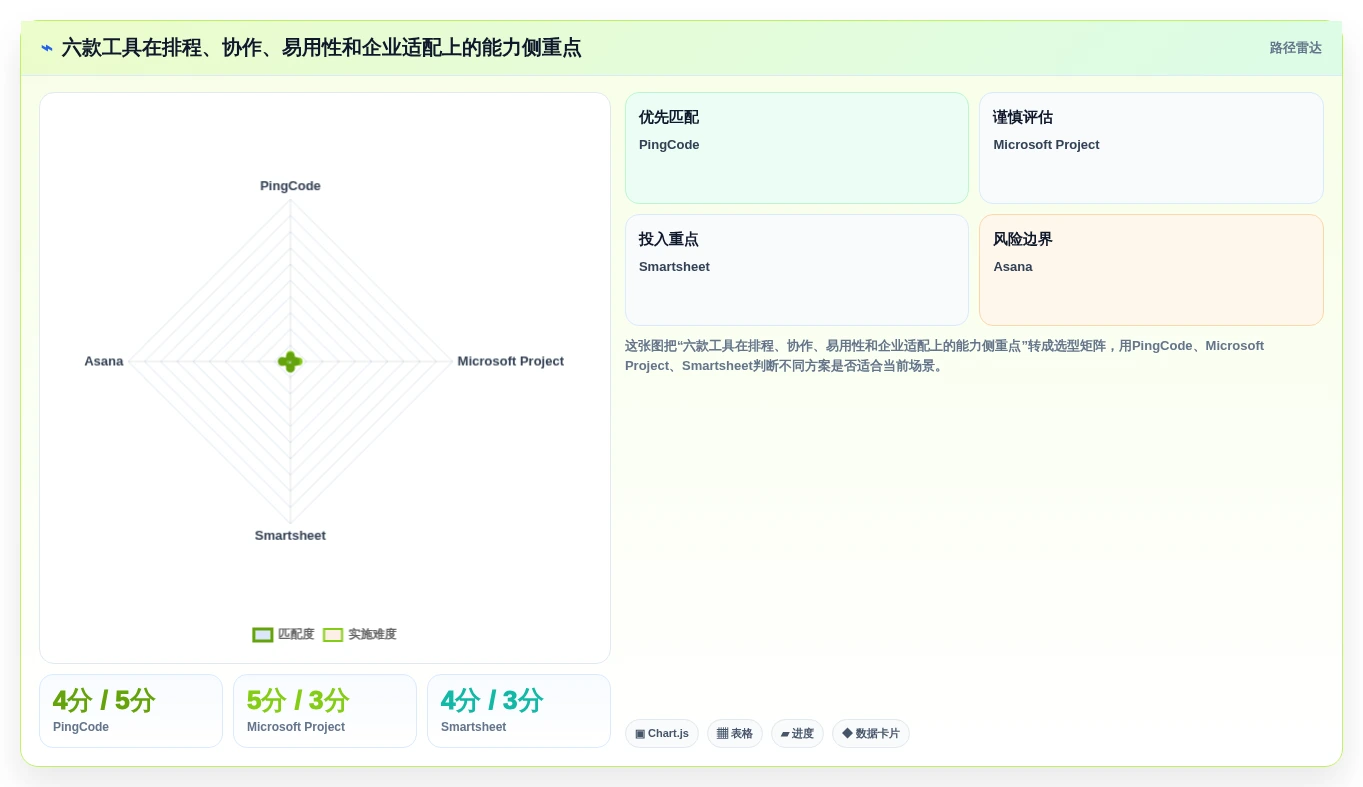Click Smartsheet label under the 4分 / 3分 score
The image size is (1363, 787).
(x=474, y=728)
